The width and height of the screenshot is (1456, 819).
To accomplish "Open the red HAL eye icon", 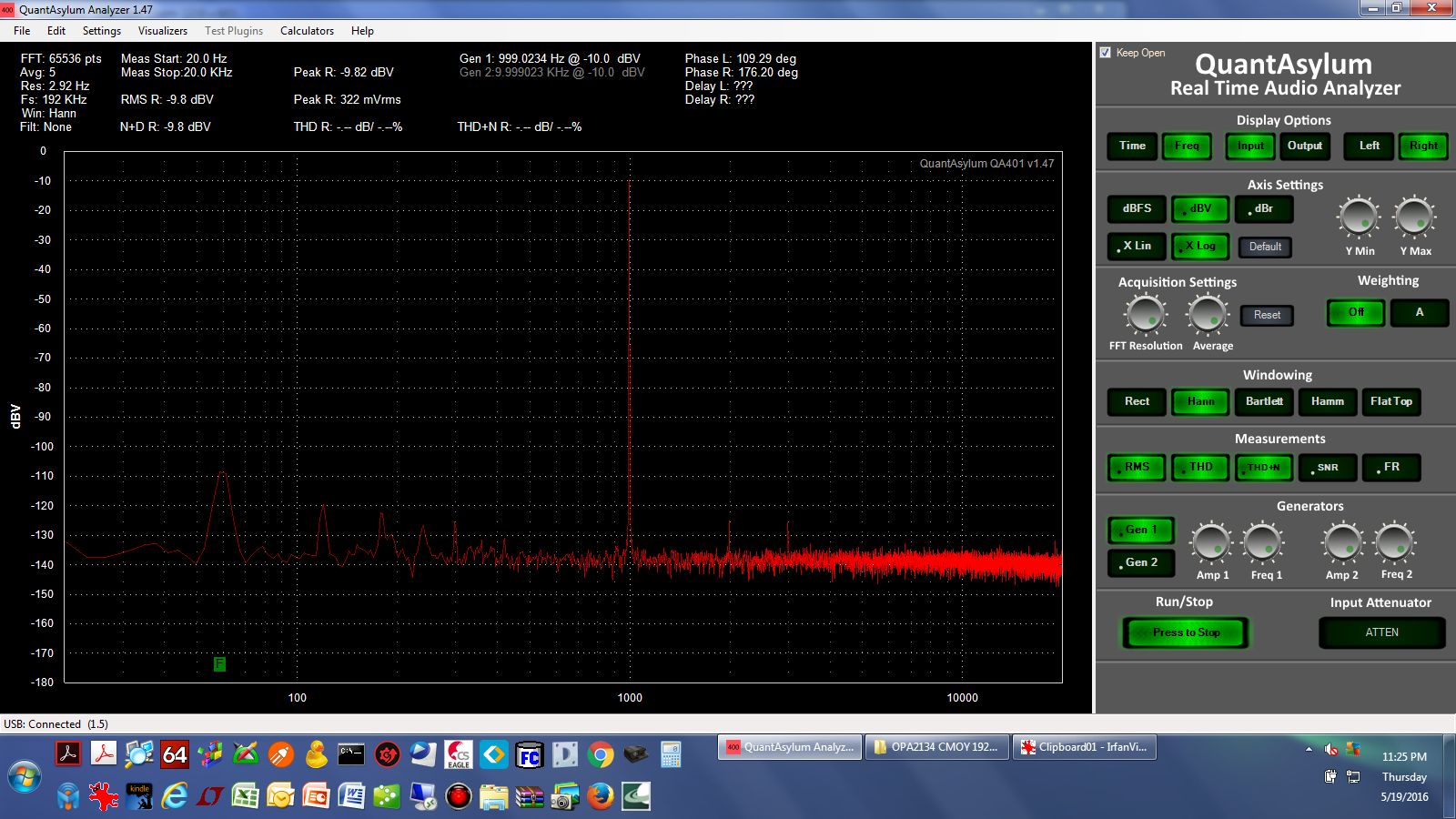I will point(458,797).
